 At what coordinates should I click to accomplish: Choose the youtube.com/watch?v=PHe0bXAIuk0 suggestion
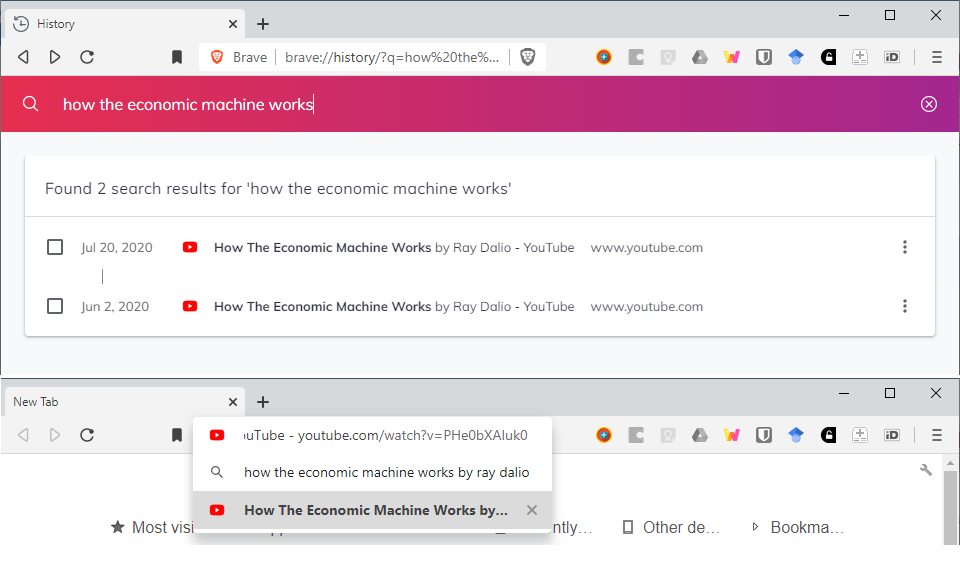(372, 435)
